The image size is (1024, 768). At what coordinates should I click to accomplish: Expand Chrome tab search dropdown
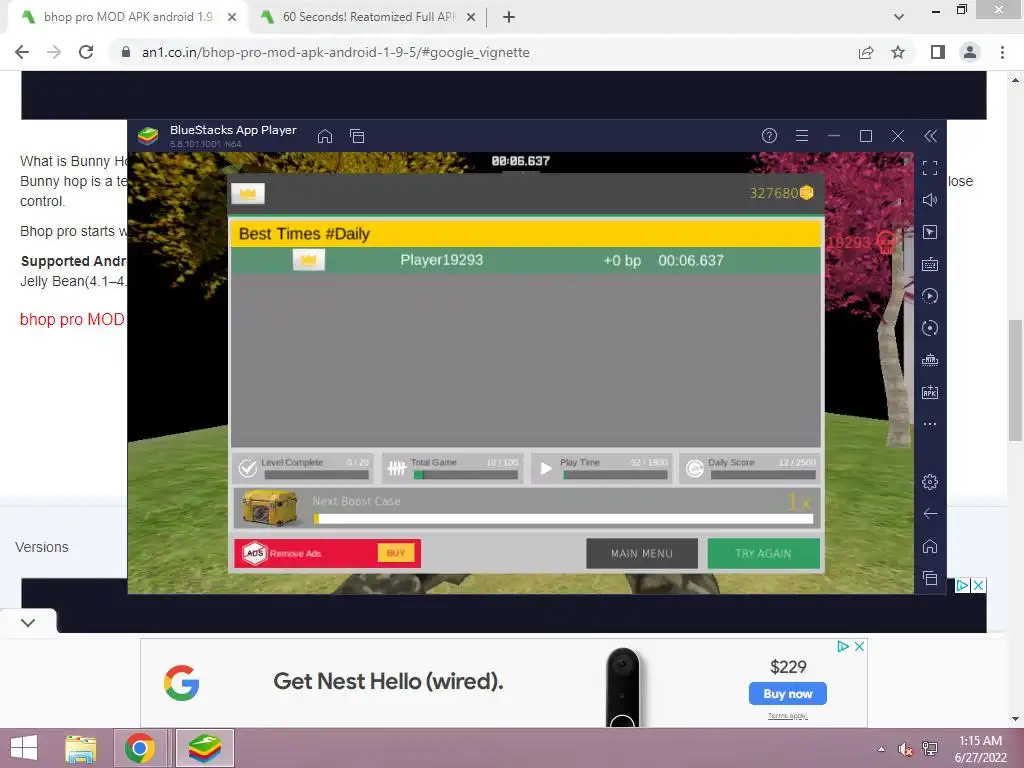click(899, 17)
